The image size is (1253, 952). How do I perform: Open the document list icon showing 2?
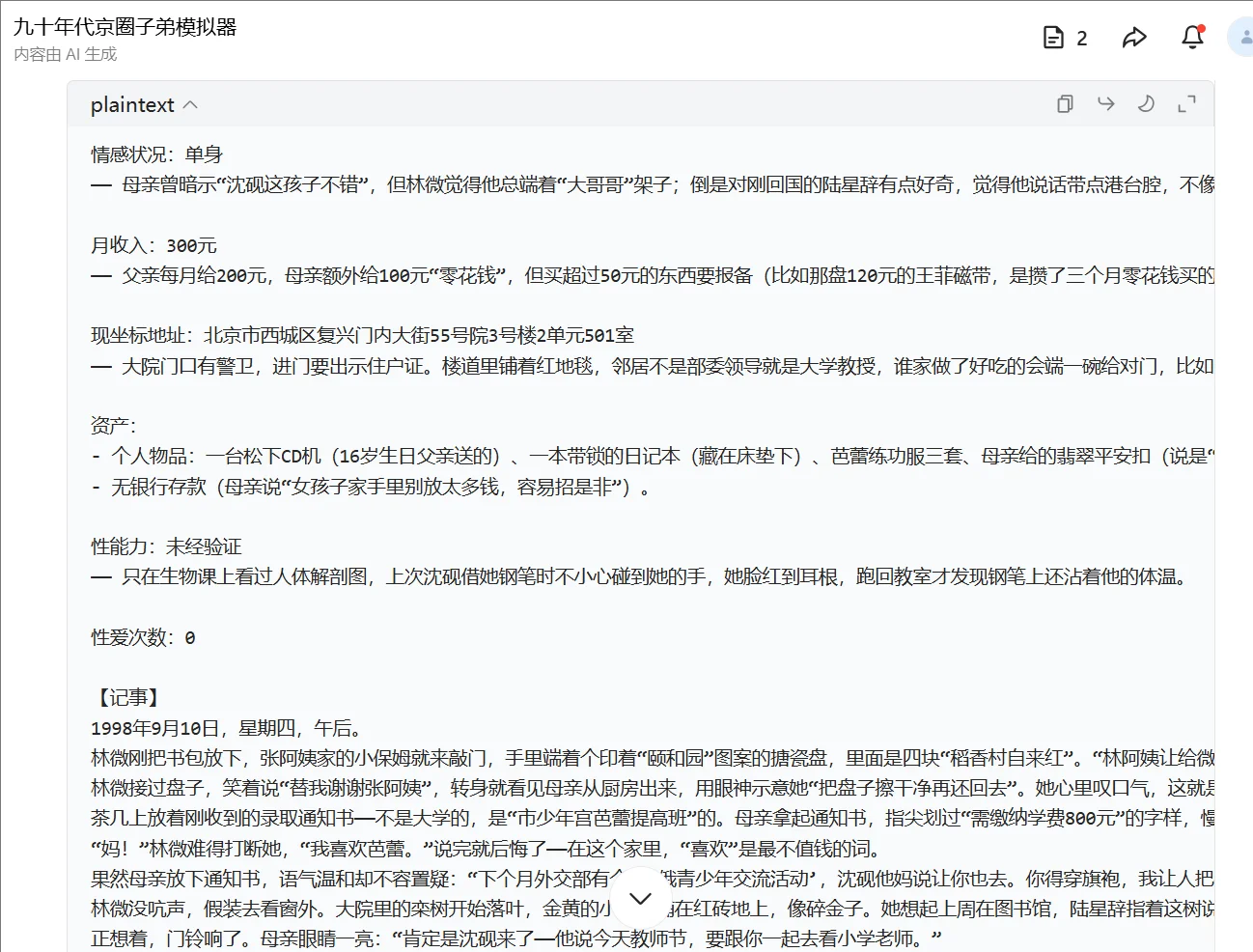(x=1065, y=38)
